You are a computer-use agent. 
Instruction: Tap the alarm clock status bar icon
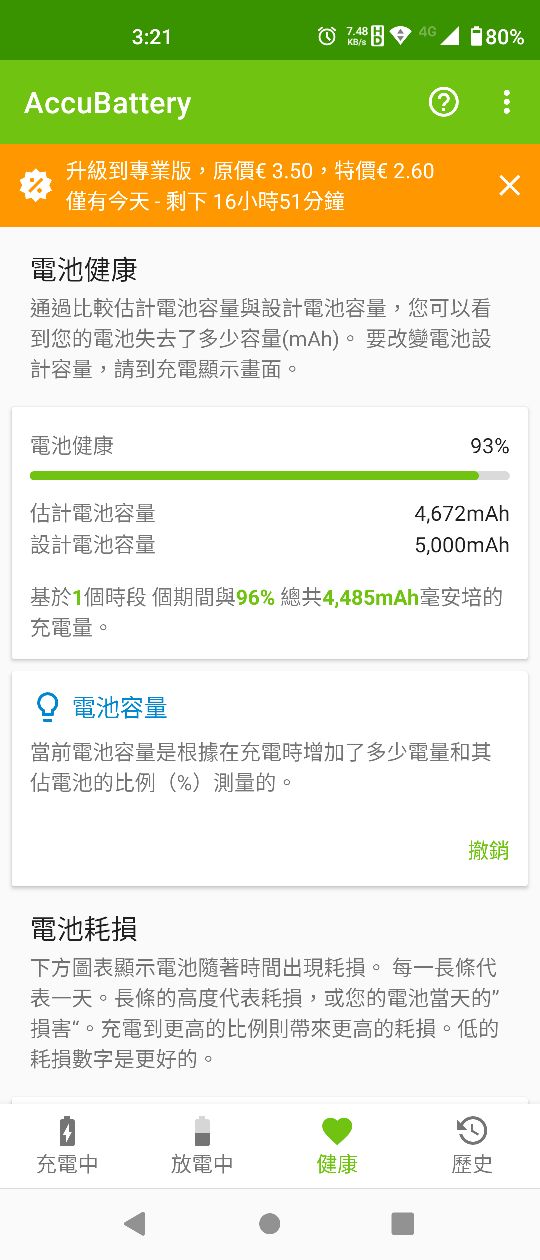tap(327, 36)
